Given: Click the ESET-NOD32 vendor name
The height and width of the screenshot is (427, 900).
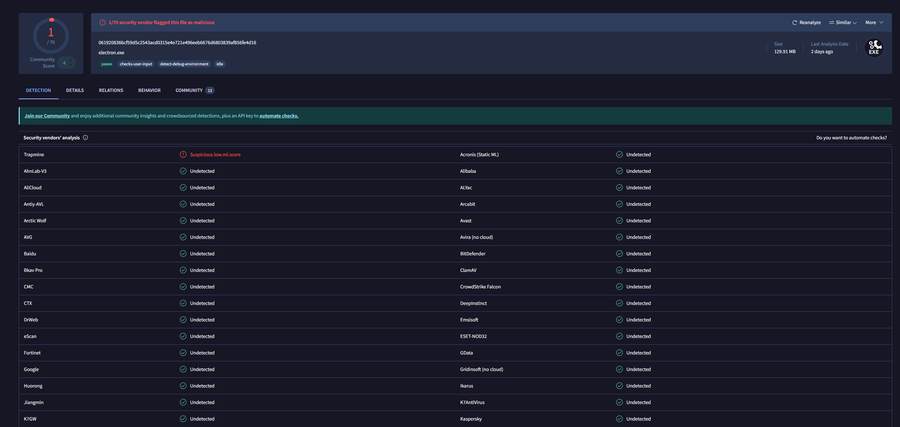Looking at the screenshot, I should tap(474, 336).
